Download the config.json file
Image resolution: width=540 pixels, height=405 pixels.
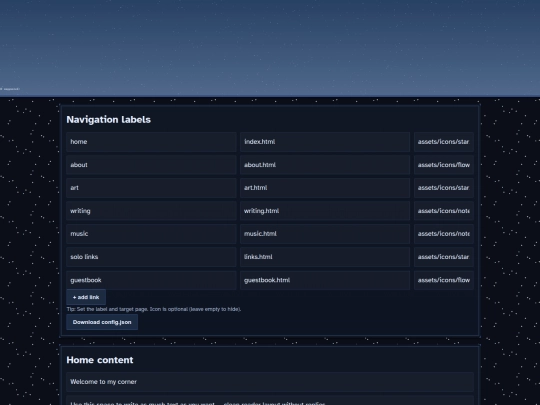[102, 322]
